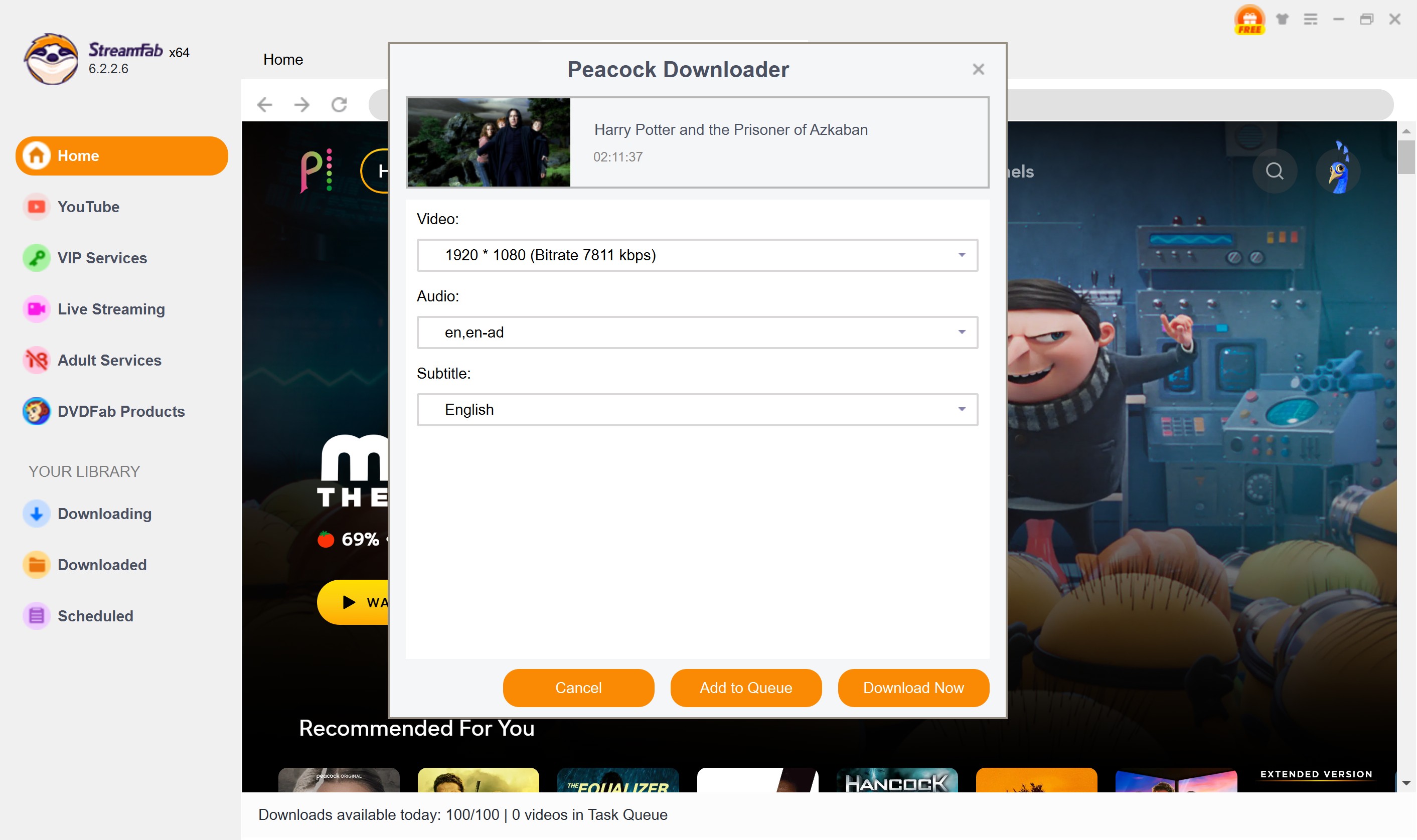Cancel the Peacock download dialog
The width and height of the screenshot is (1417, 840).
(x=578, y=688)
